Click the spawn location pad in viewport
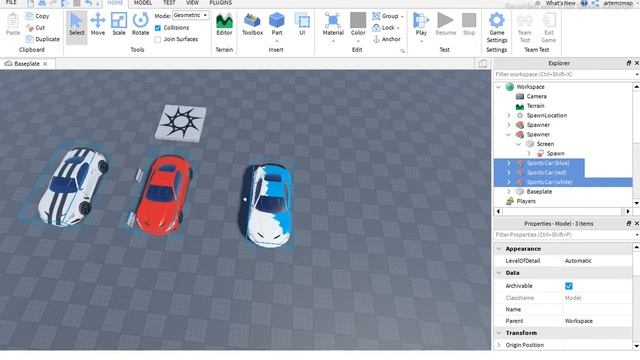This screenshot has width=640, height=360. (x=180, y=122)
